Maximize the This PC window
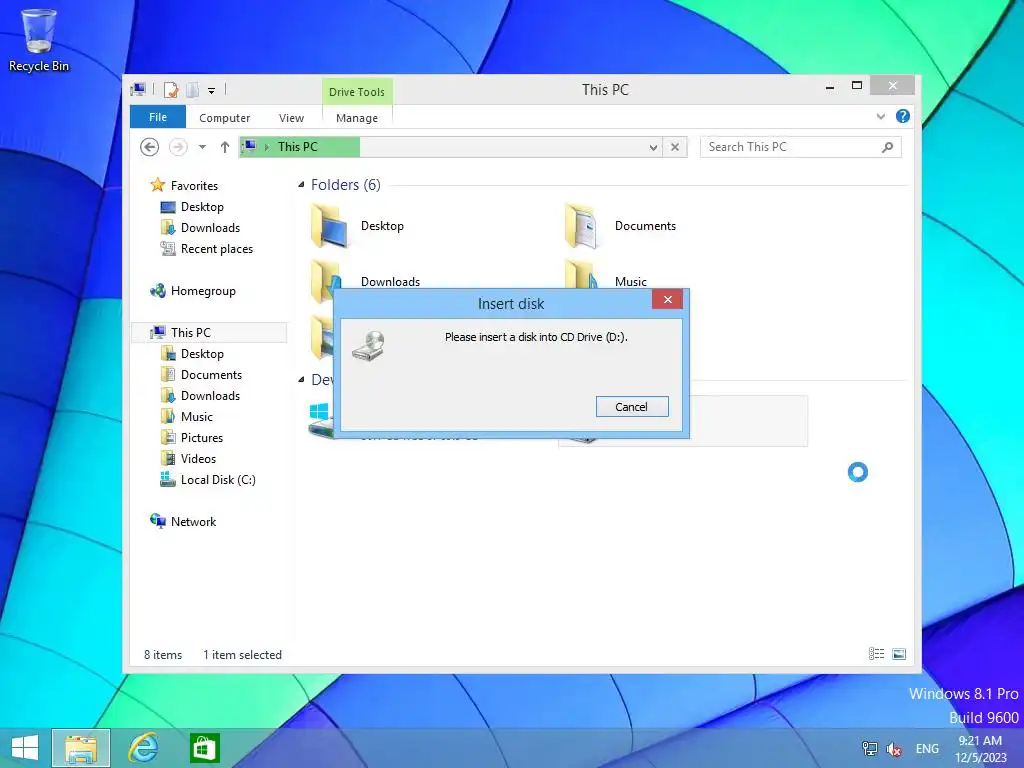 point(857,86)
